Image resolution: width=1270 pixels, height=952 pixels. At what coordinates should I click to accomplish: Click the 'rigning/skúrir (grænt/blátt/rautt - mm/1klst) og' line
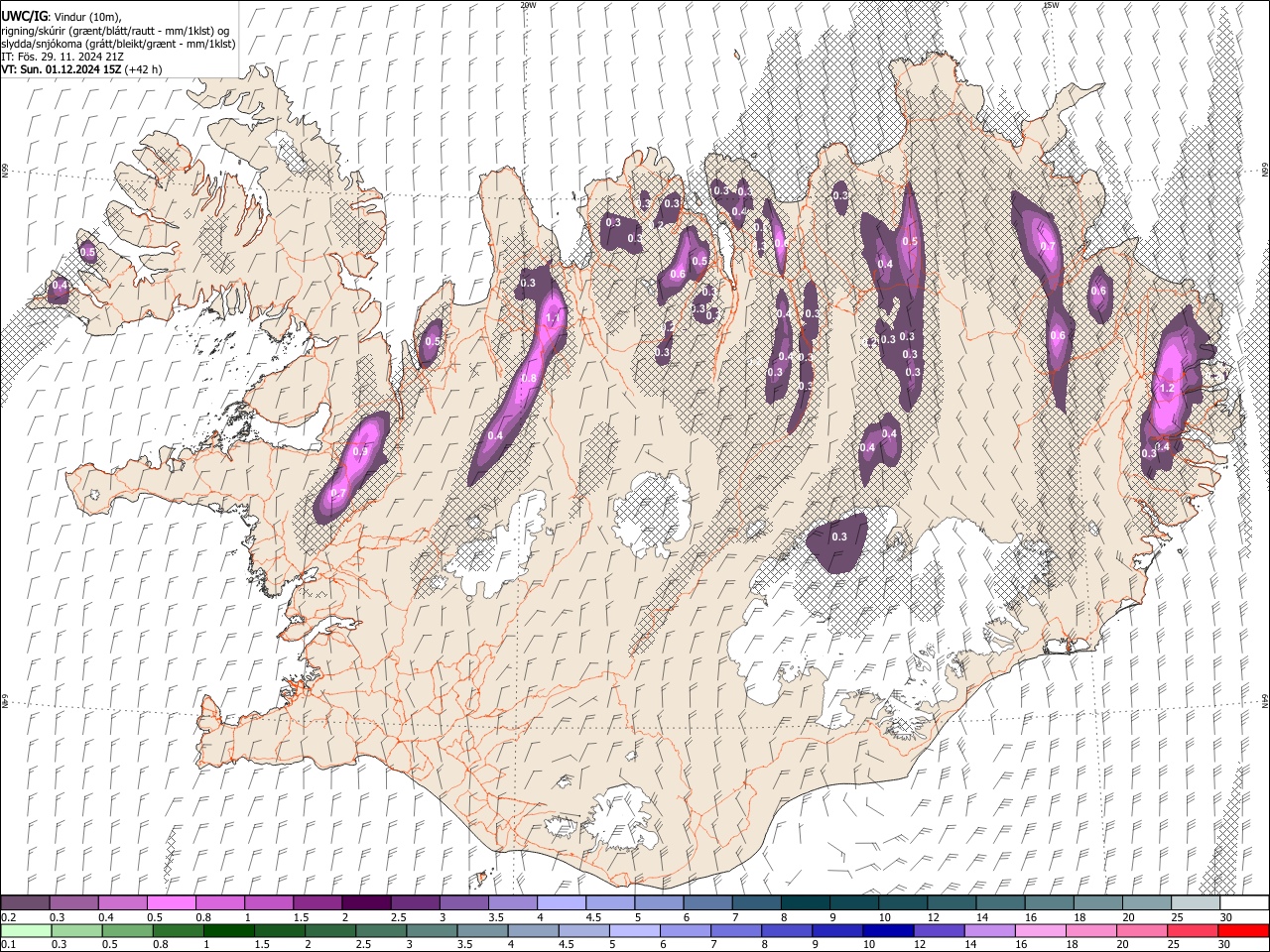(x=116, y=31)
